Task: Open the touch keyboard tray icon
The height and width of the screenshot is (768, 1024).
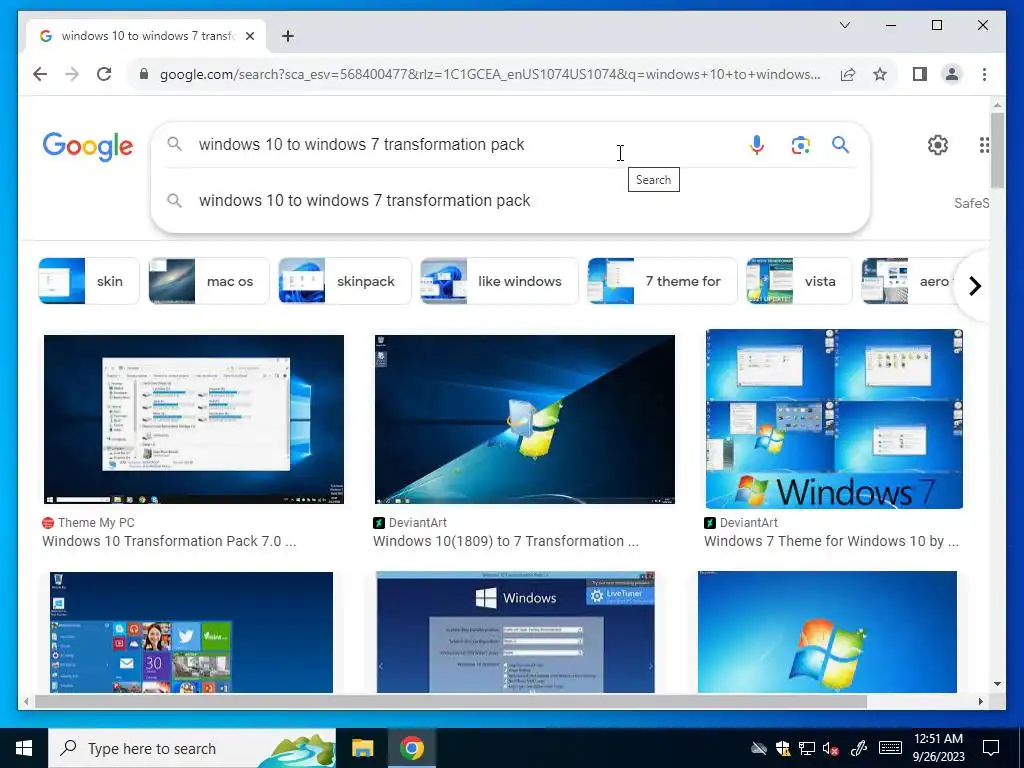Action: (x=890, y=748)
